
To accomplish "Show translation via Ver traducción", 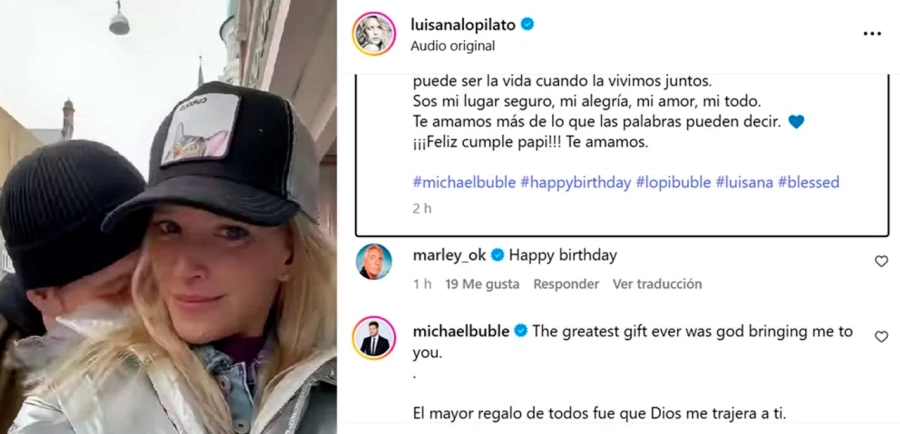I will coord(657,284).
